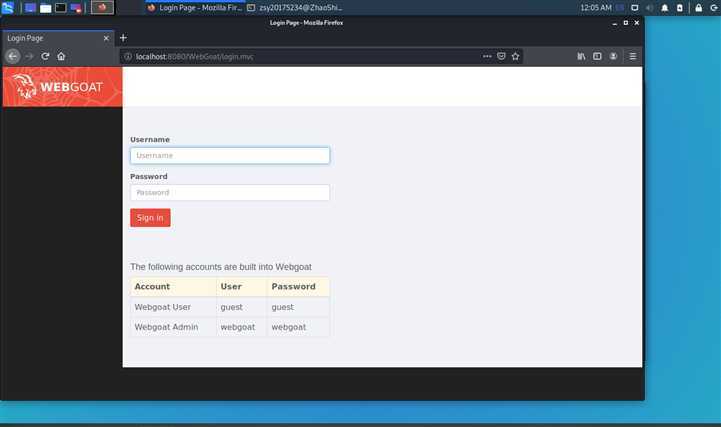Show site information in the address bar

128,57
